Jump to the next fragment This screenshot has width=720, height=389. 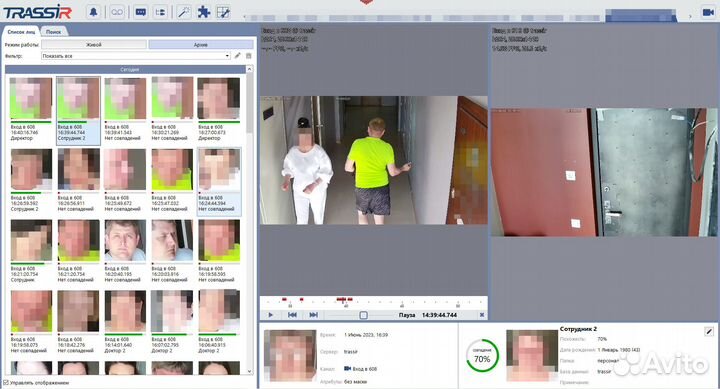313,315
